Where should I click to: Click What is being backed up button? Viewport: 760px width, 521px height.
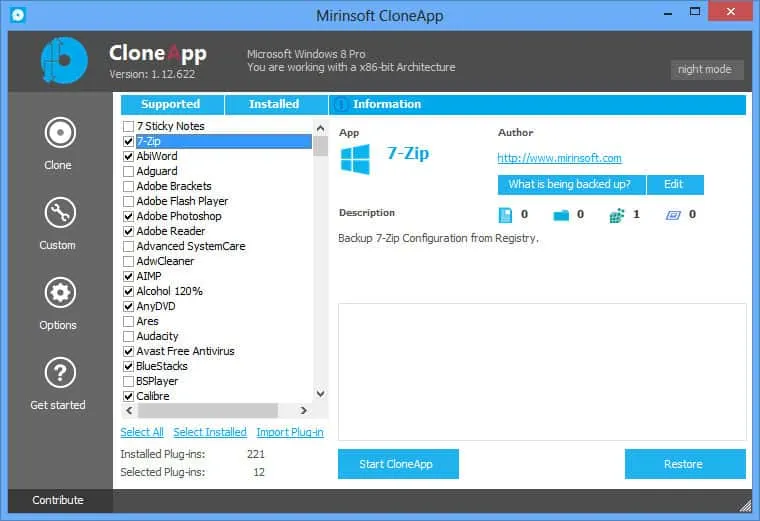point(571,185)
